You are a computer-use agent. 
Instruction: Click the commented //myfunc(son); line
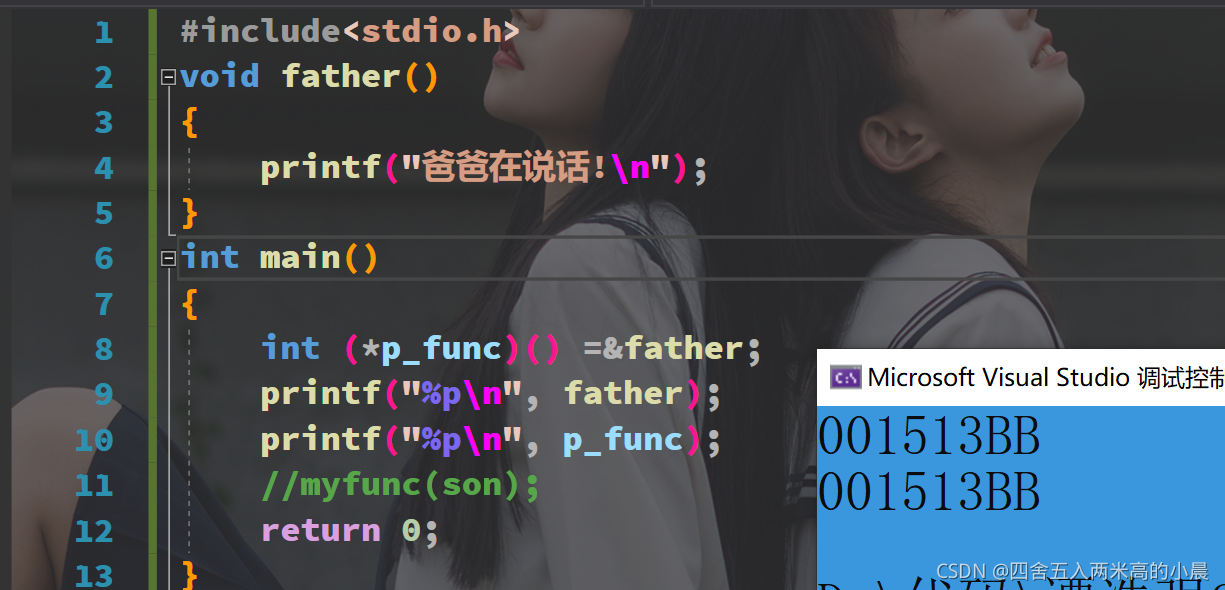(400, 485)
